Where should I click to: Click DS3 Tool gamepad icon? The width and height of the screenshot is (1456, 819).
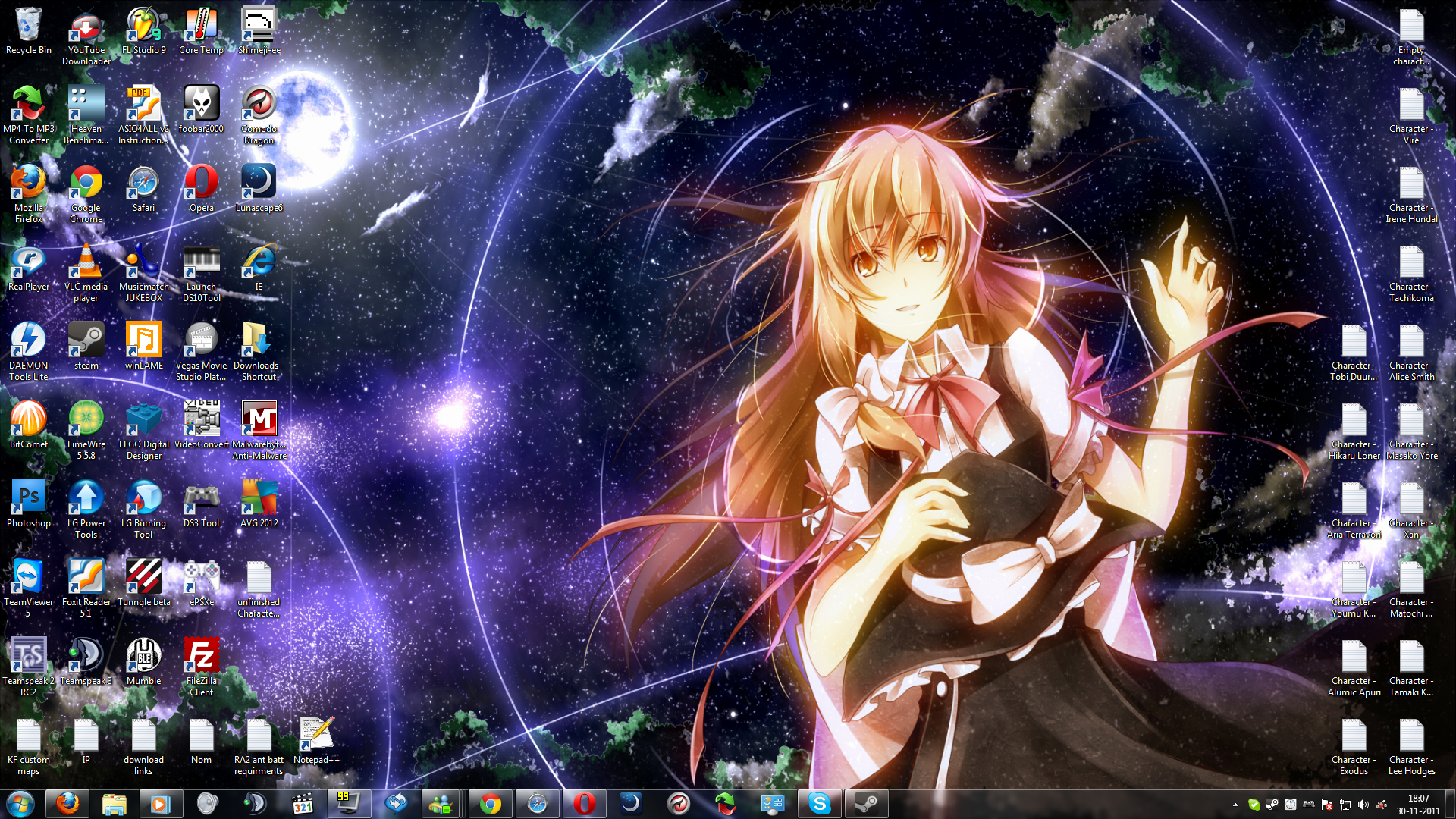coord(202,504)
